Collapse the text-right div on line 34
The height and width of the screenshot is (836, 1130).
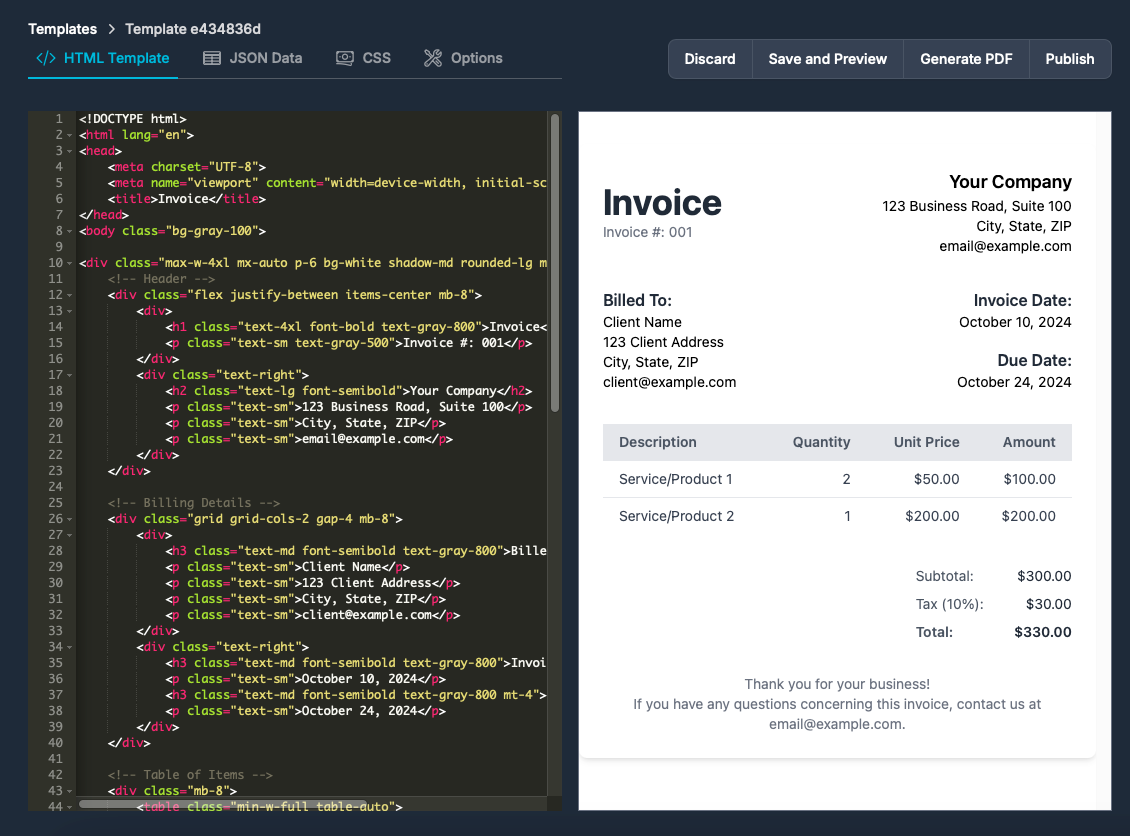[69, 647]
